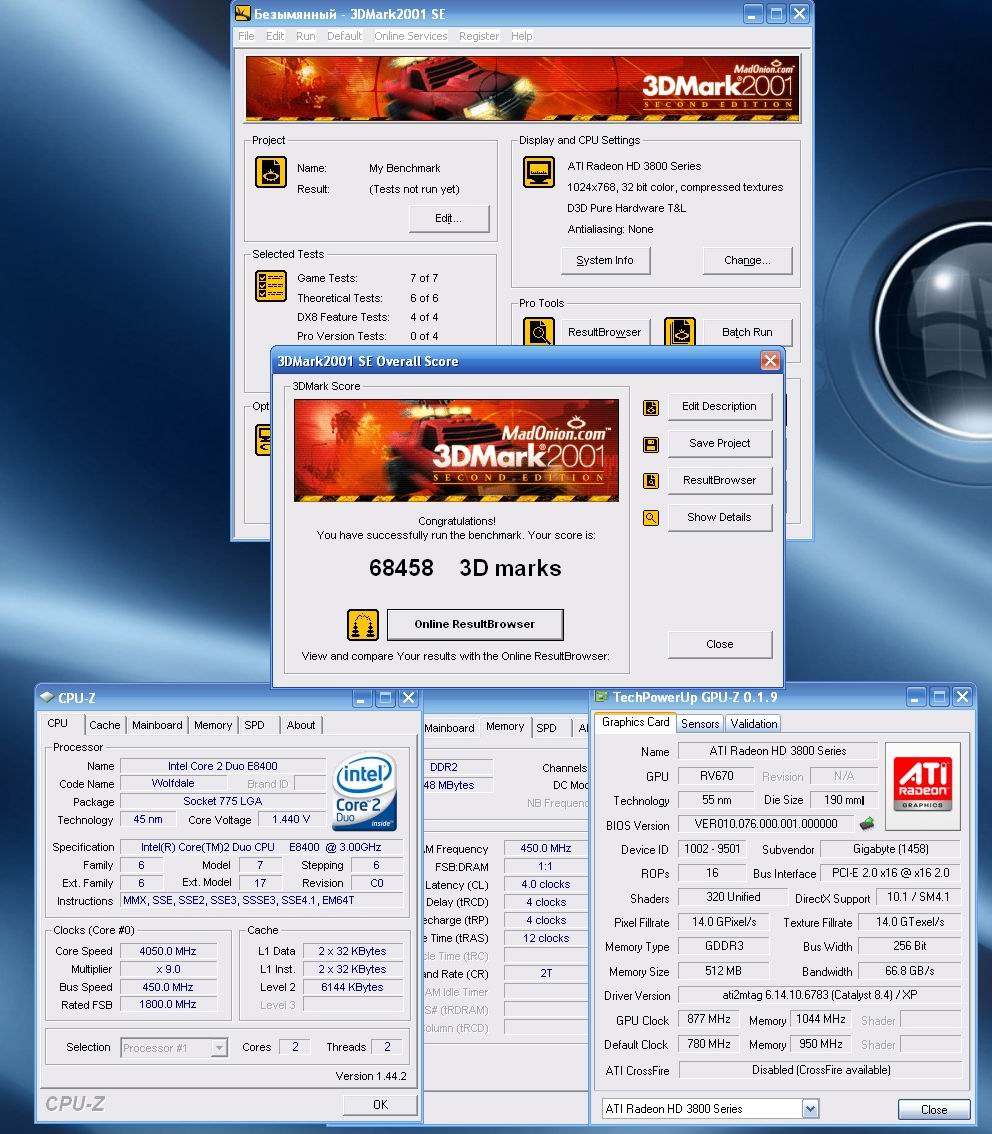Click the 68458 3D marks score text
This screenshot has width=992, height=1134.
465,568
